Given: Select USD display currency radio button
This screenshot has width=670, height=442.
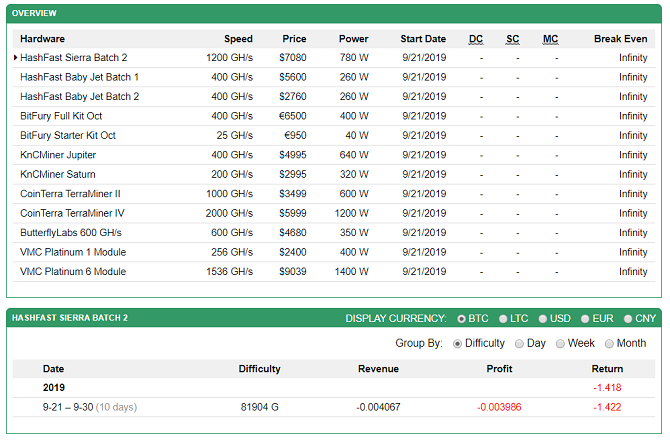Looking at the screenshot, I should pos(543,319).
